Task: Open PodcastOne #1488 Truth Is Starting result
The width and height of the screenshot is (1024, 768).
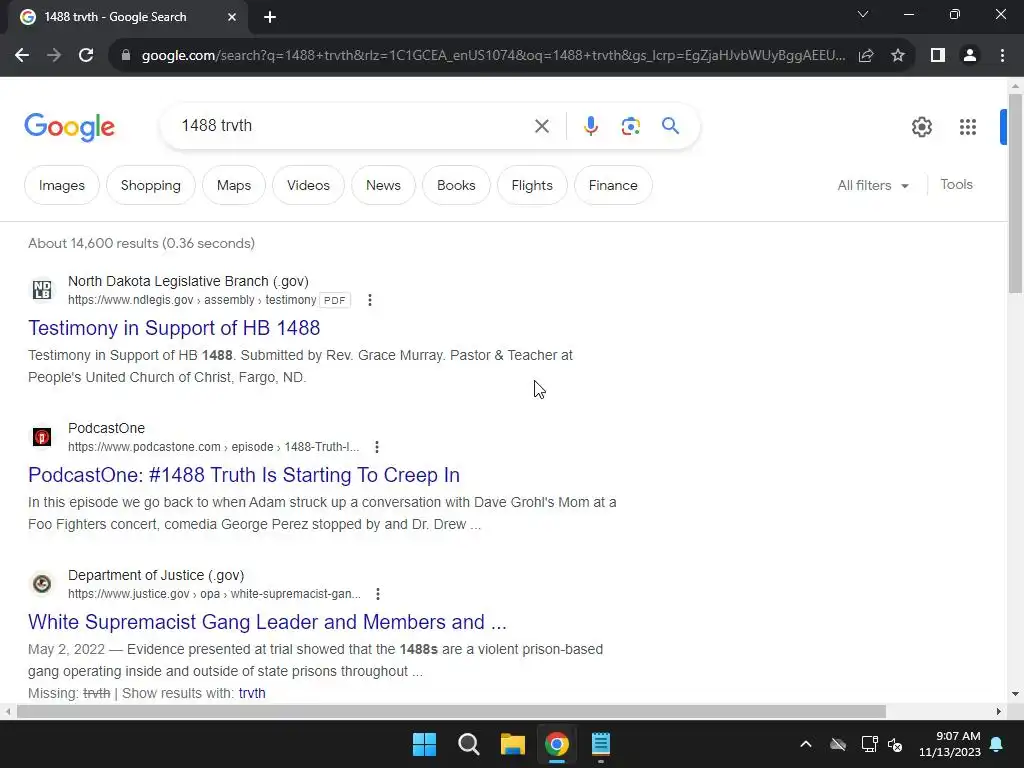Action: pyautogui.click(x=244, y=475)
